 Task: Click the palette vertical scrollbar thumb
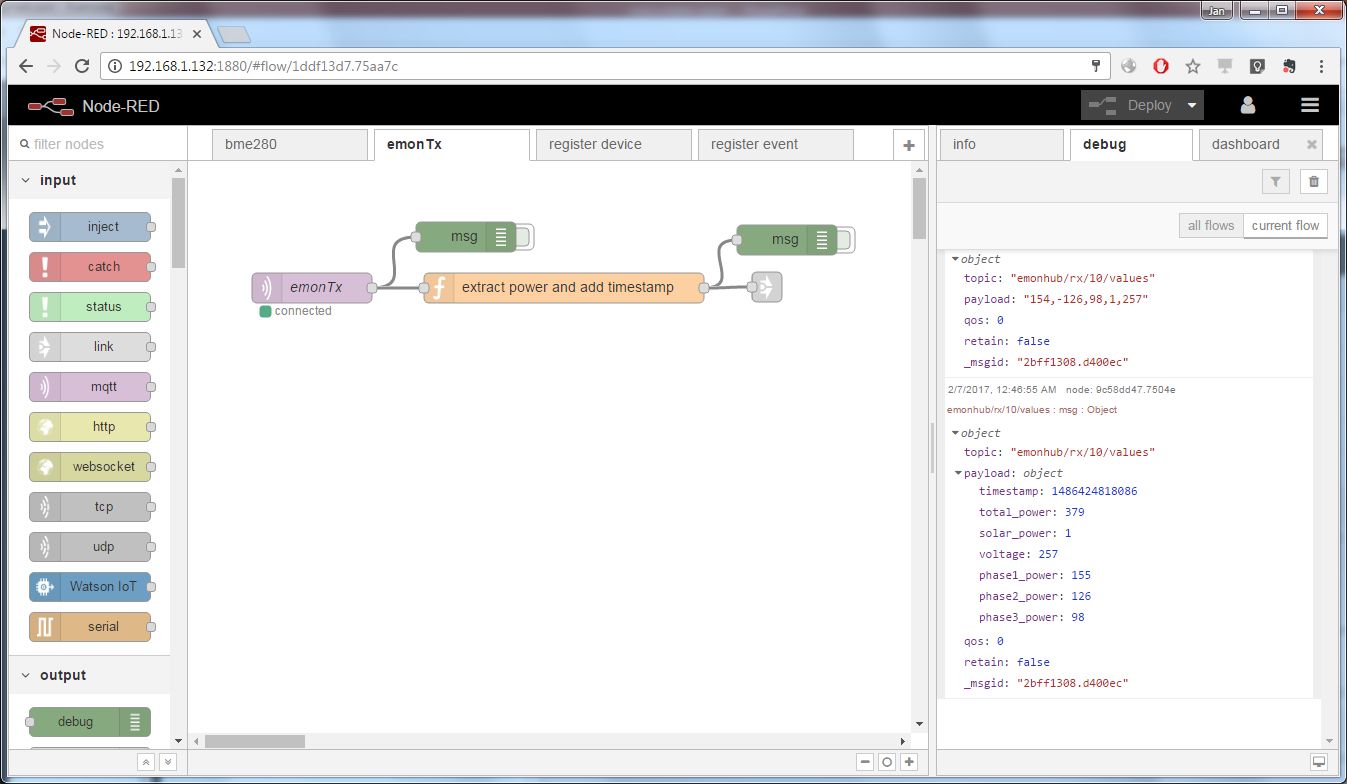point(178,224)
